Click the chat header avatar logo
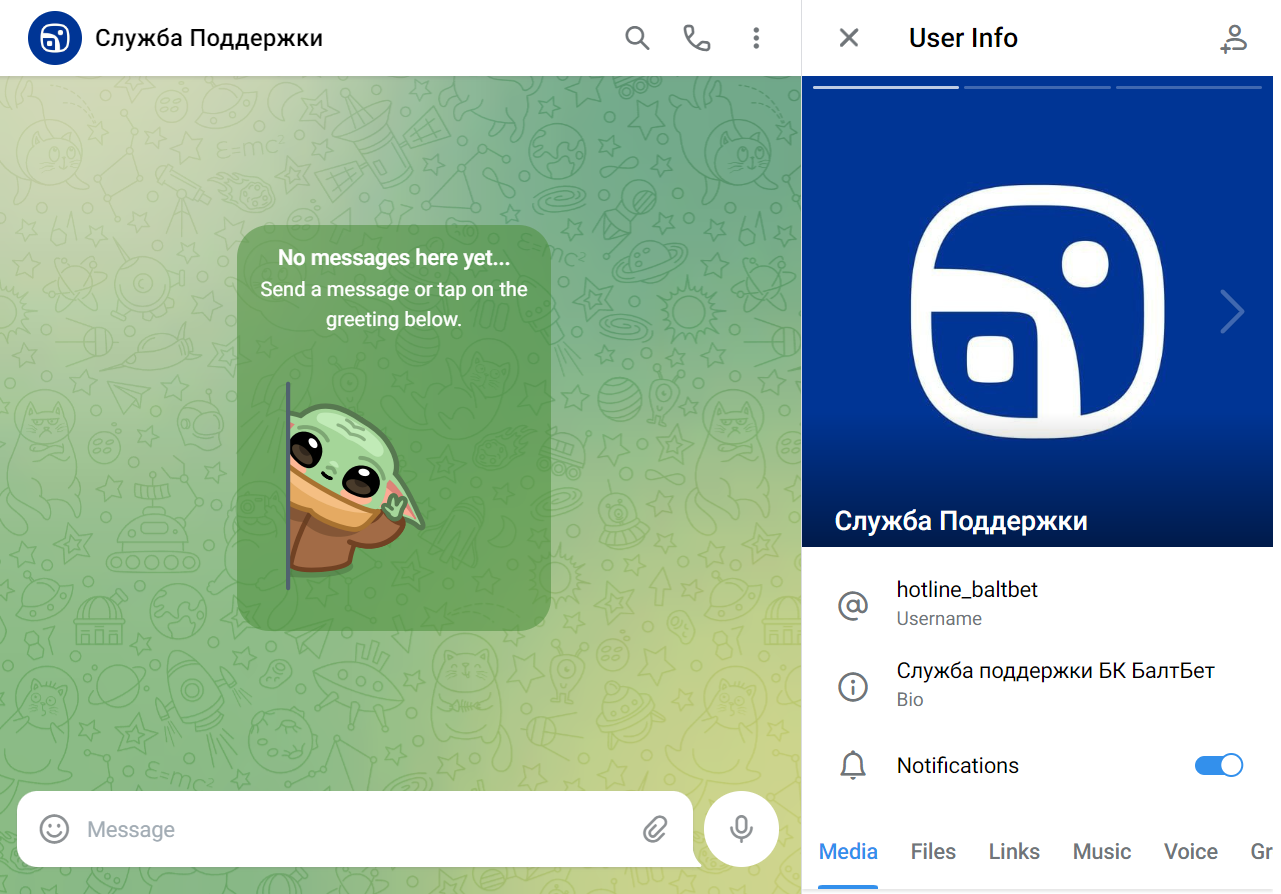 55,38
